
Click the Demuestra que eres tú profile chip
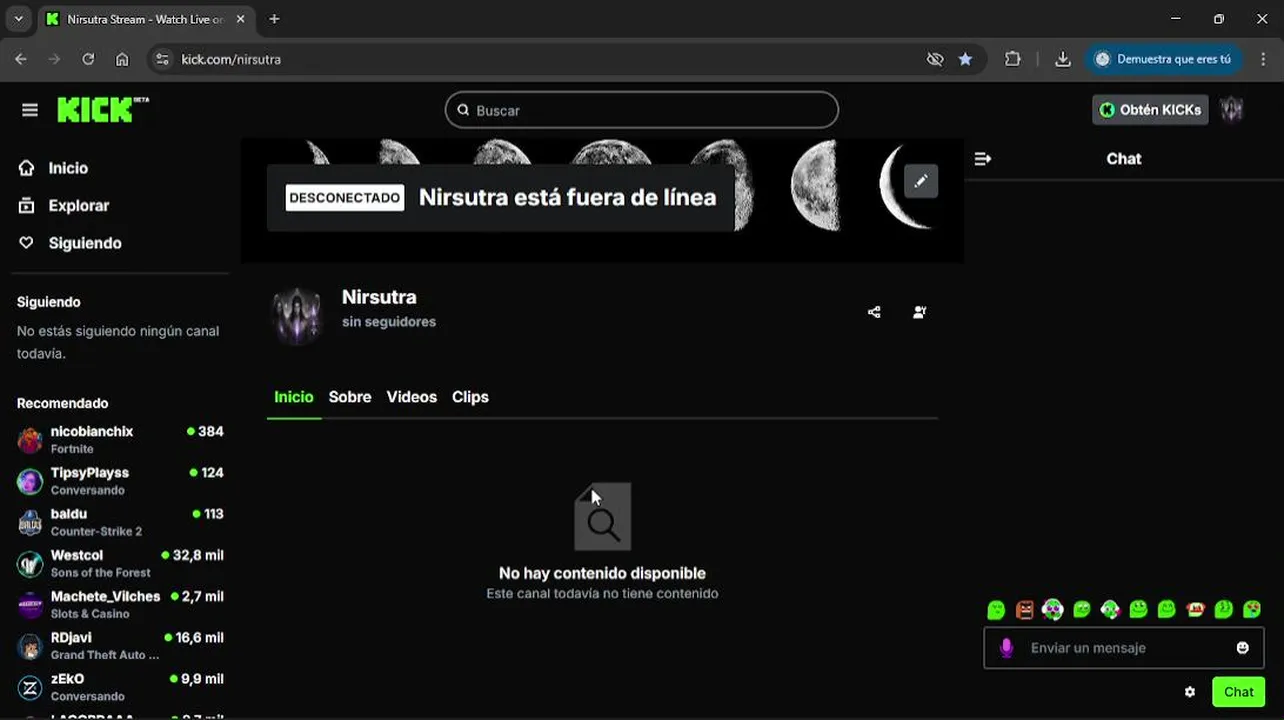(1163, 59)
